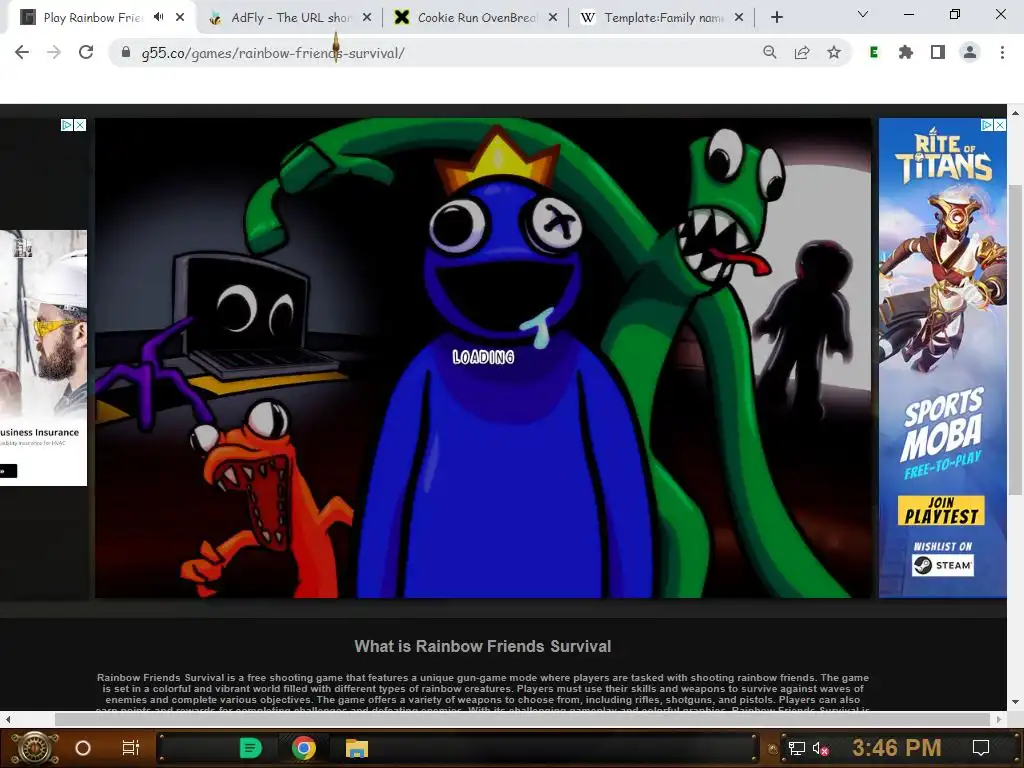Viewport: 1024px width, 768px height.
Task: Click the black button in the insurance ad
Action: (x=8, y=470)
